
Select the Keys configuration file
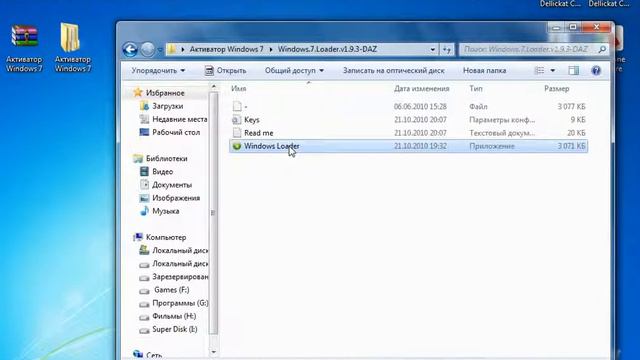tap(408, 120)
